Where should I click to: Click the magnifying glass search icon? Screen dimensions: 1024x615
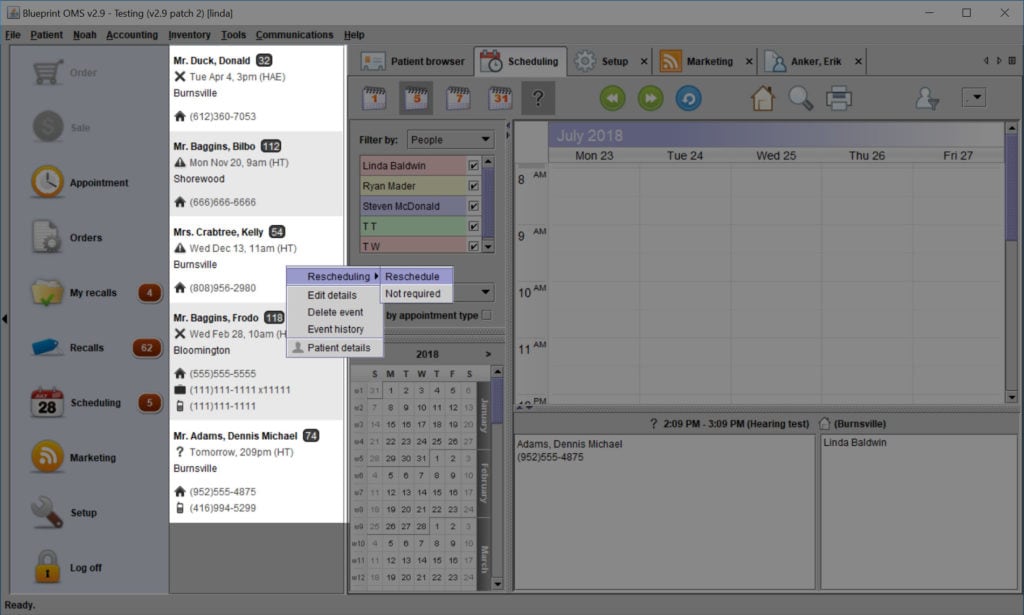[801, 98]
